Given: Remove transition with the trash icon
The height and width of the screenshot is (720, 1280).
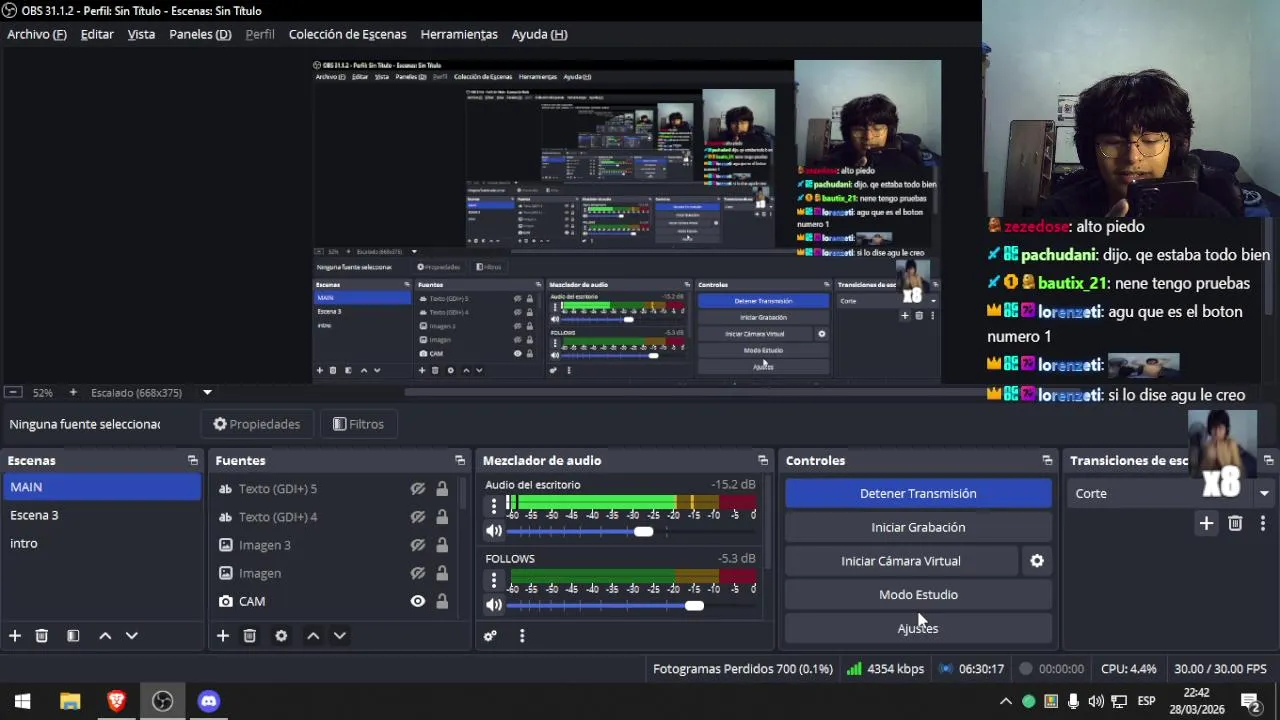Looking at the screenshot, I should (x=1235, y=523).
